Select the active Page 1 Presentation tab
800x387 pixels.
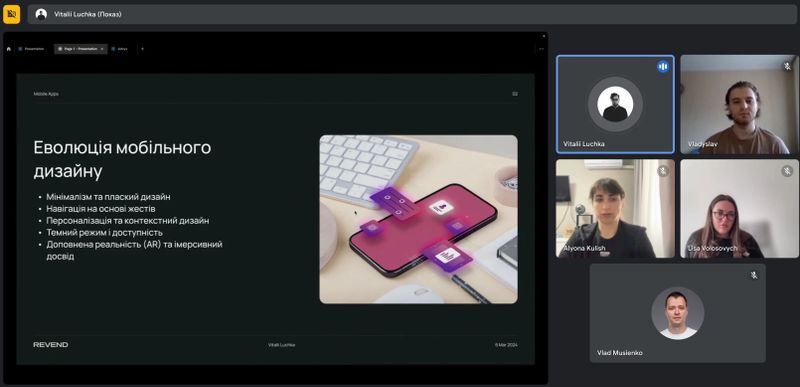point(78,49)
